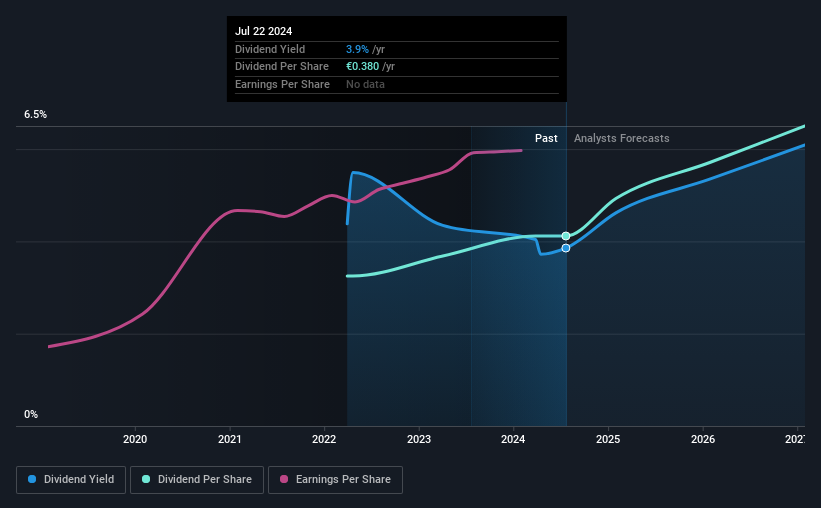Click the 2023 x-axis label

[419, 439]
